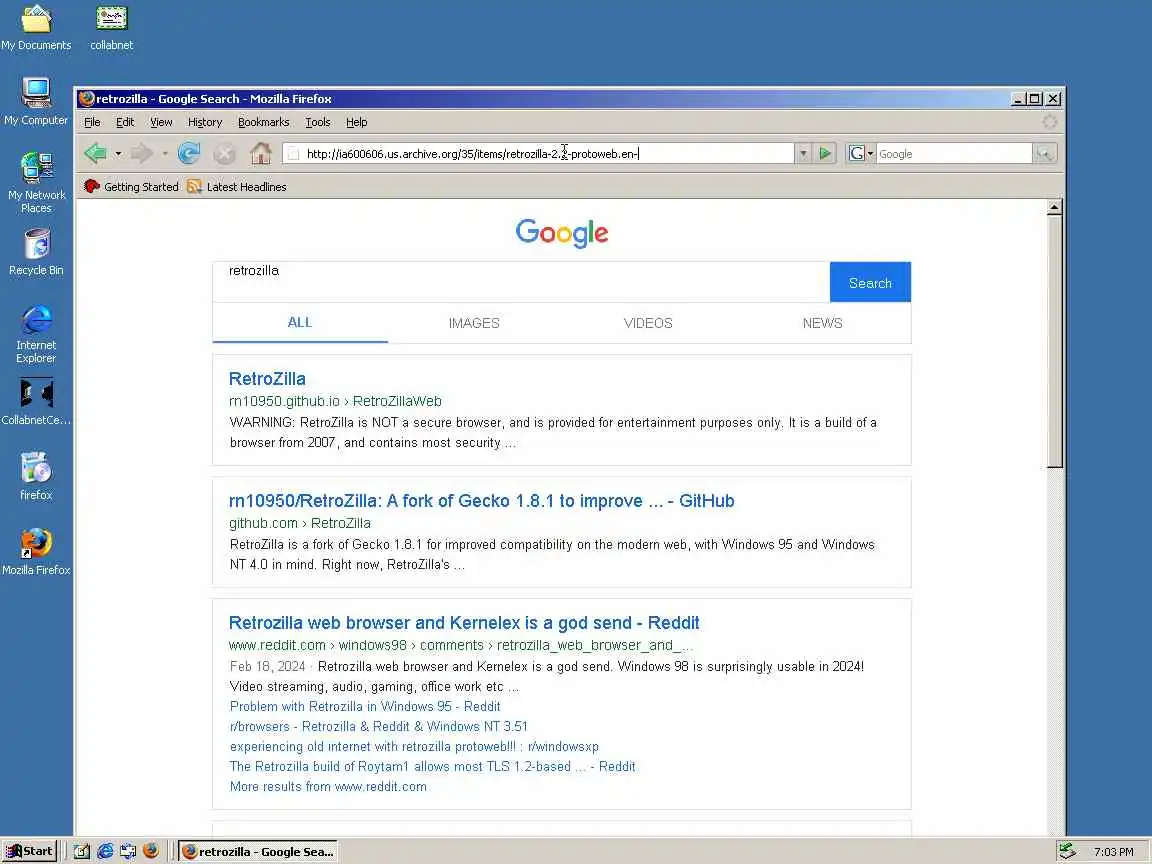Viewport: 1152px width, 864px height.
Task: Open the View menu
Action: tap(161, 122)
